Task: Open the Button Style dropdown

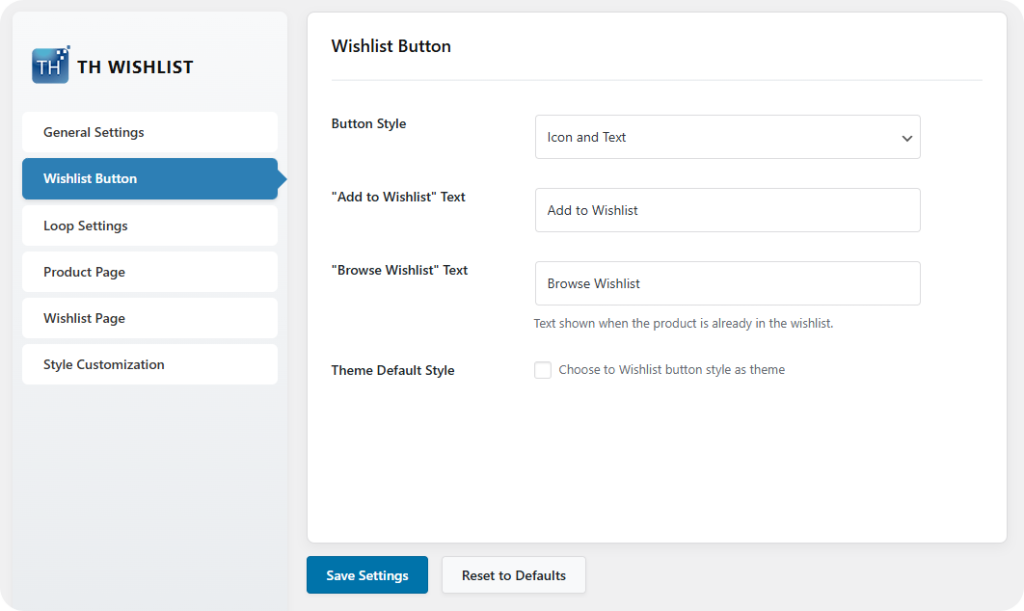Action: click(727, 137)
